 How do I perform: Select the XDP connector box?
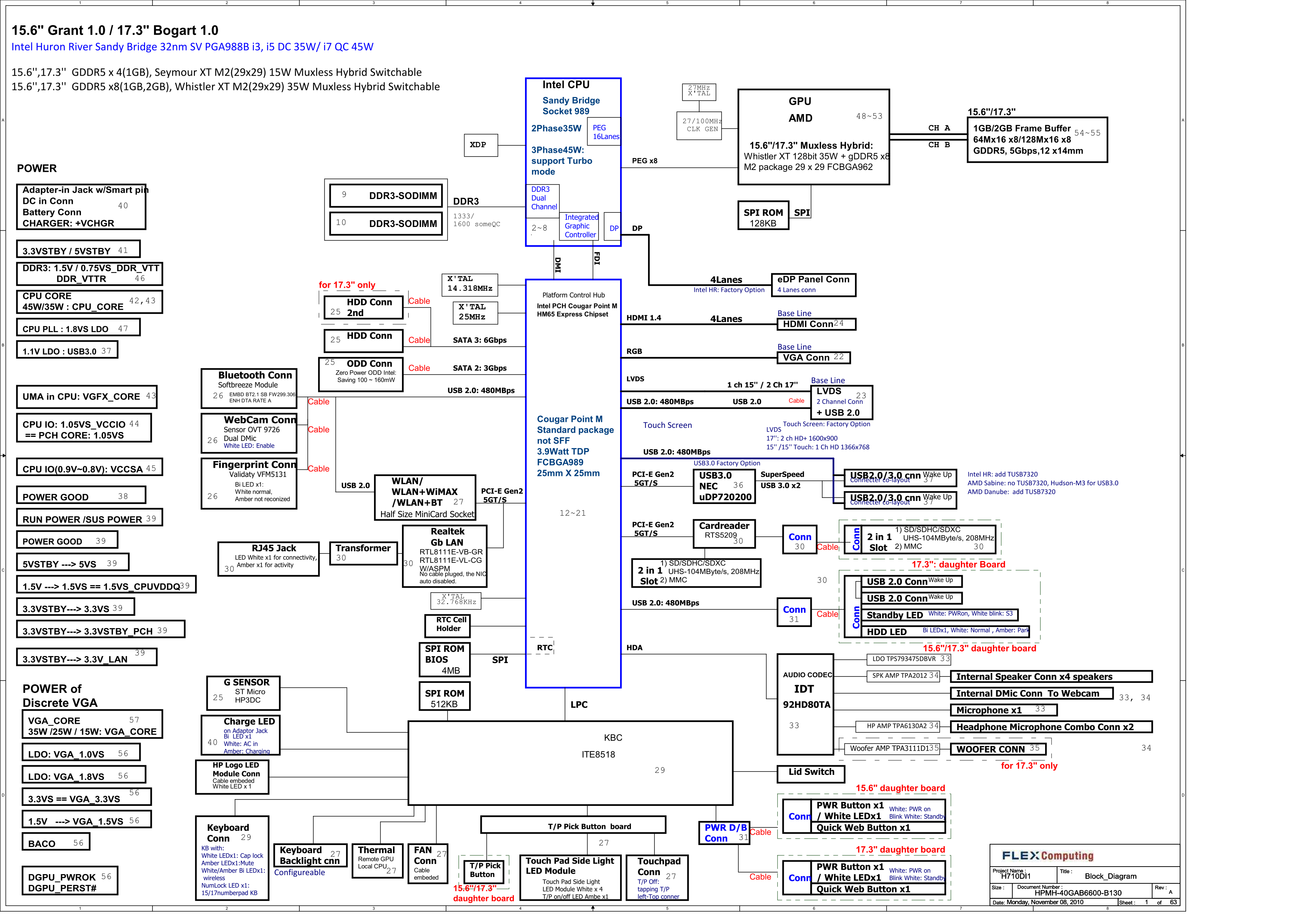[x=481, y=145]
